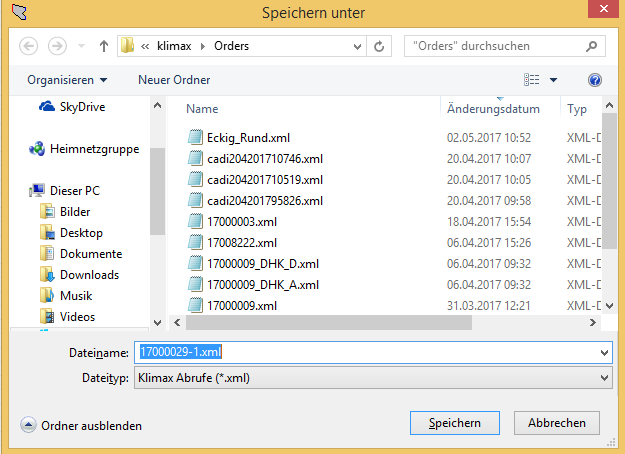Viewport: 625px width, 454px height.
Task: Open the Downloads folder
Action: pyautogui.click(x=80, y=275)
